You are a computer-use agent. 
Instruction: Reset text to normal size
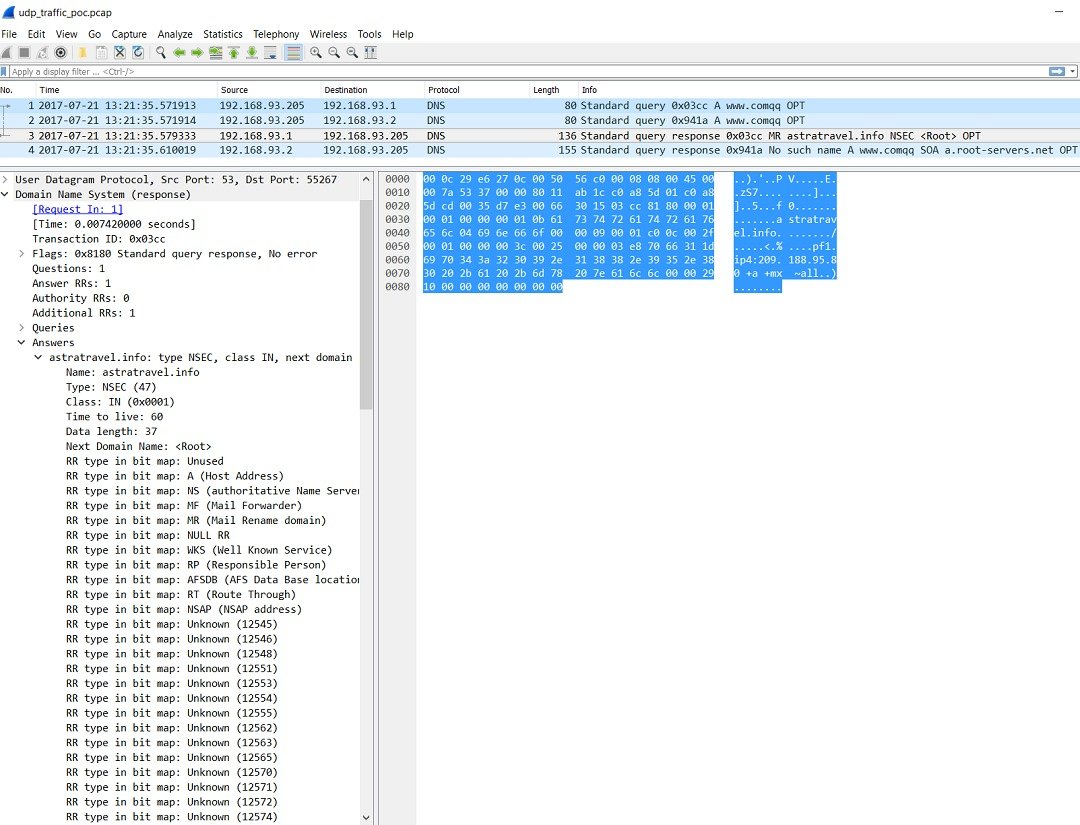click(x=352, y=52)
